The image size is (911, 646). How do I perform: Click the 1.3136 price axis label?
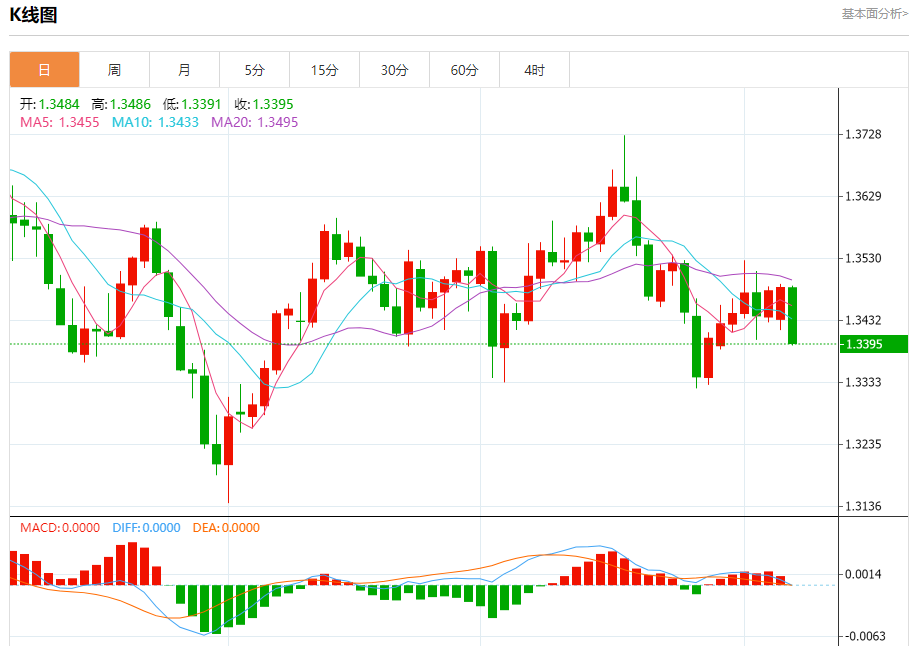coord(863,506)
